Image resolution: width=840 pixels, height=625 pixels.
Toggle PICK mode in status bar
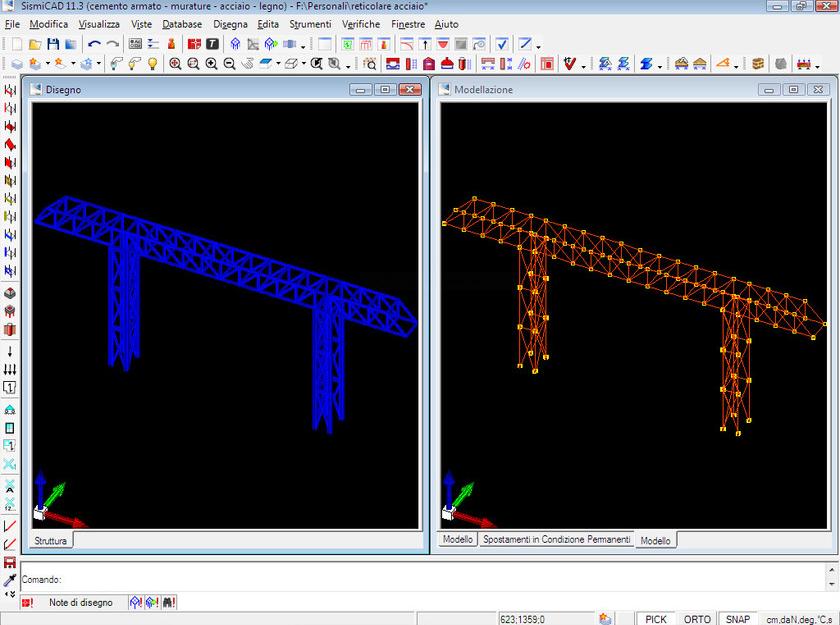655,619
